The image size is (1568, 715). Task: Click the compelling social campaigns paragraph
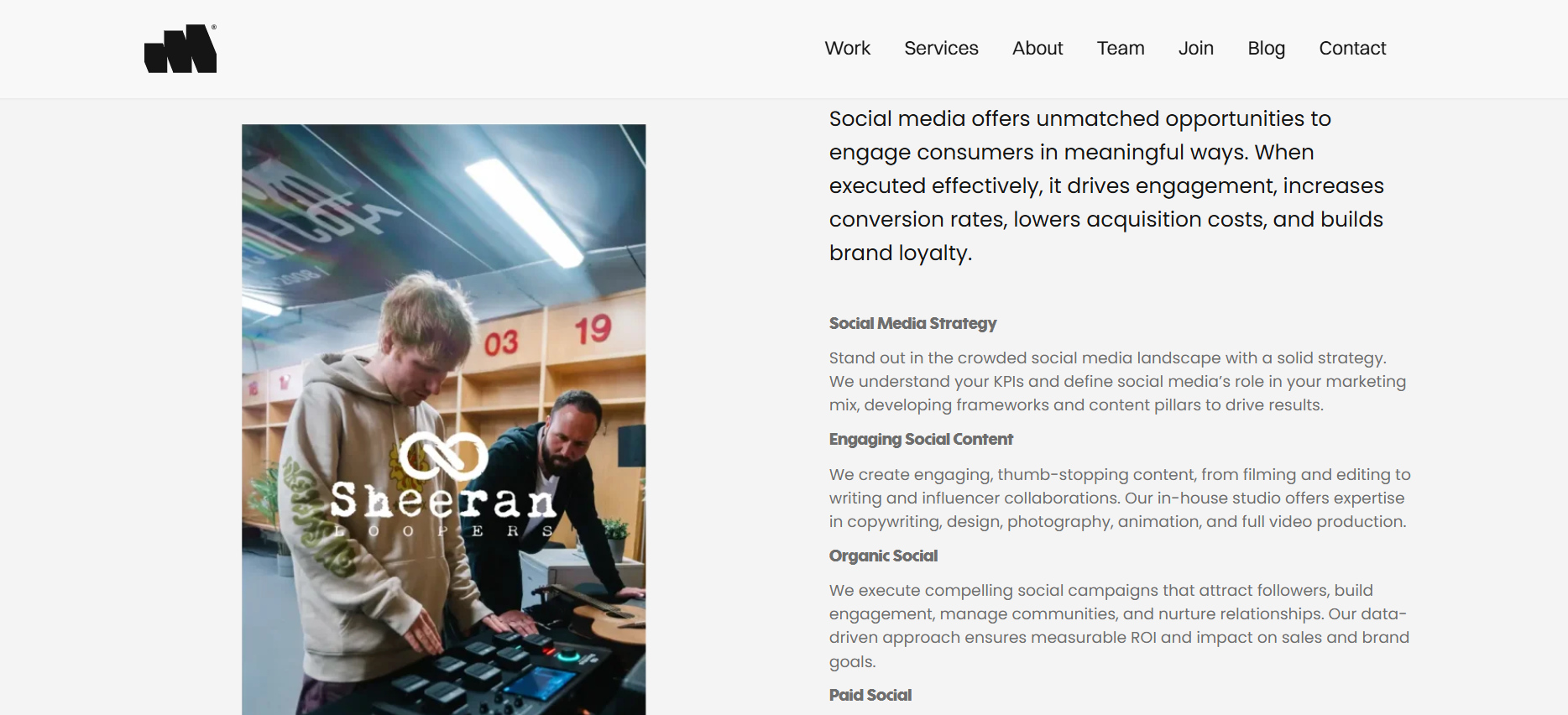[1119, 625]
